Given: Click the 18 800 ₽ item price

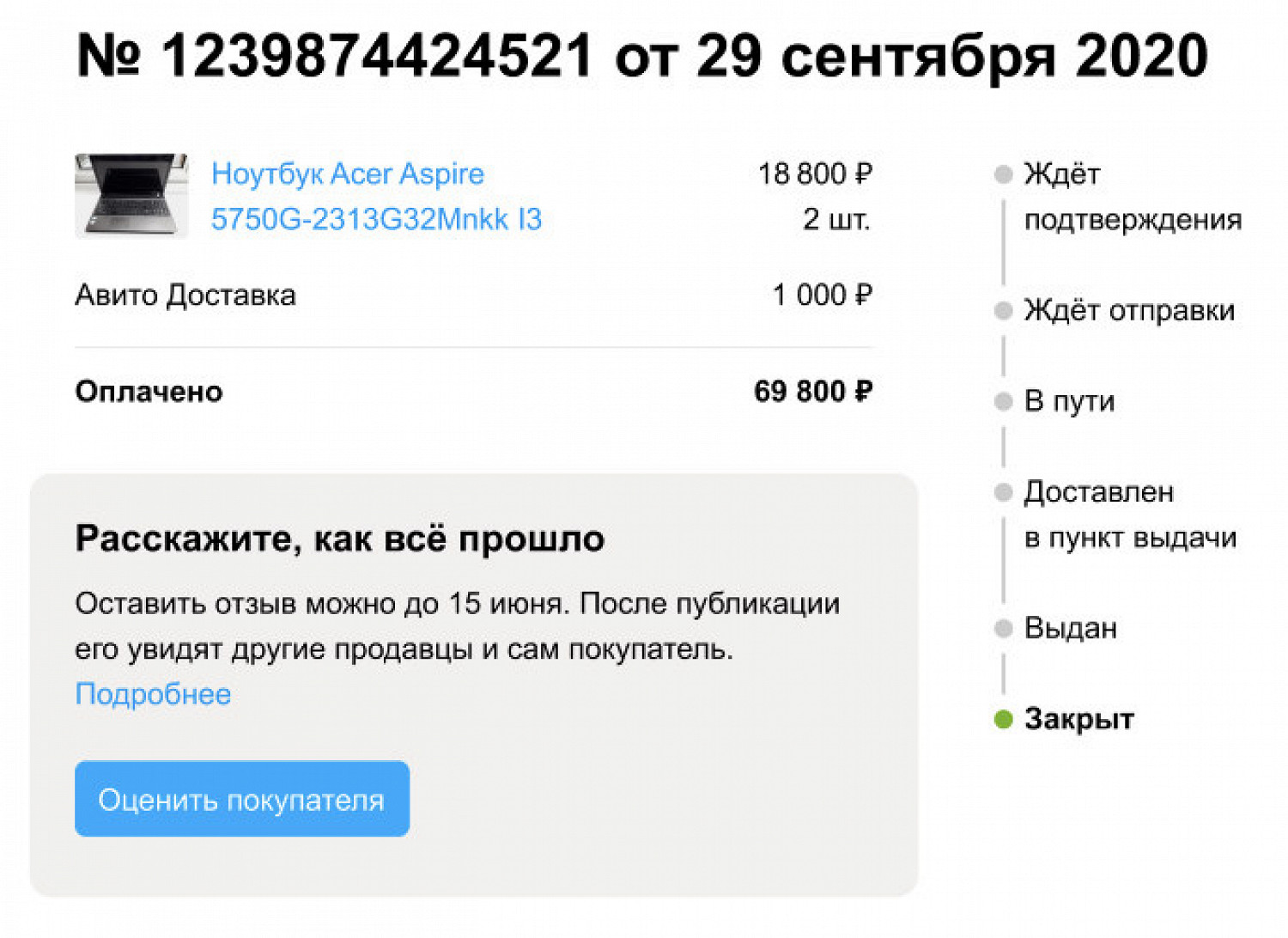Looking at the screenshot, I should click(814, 174).
